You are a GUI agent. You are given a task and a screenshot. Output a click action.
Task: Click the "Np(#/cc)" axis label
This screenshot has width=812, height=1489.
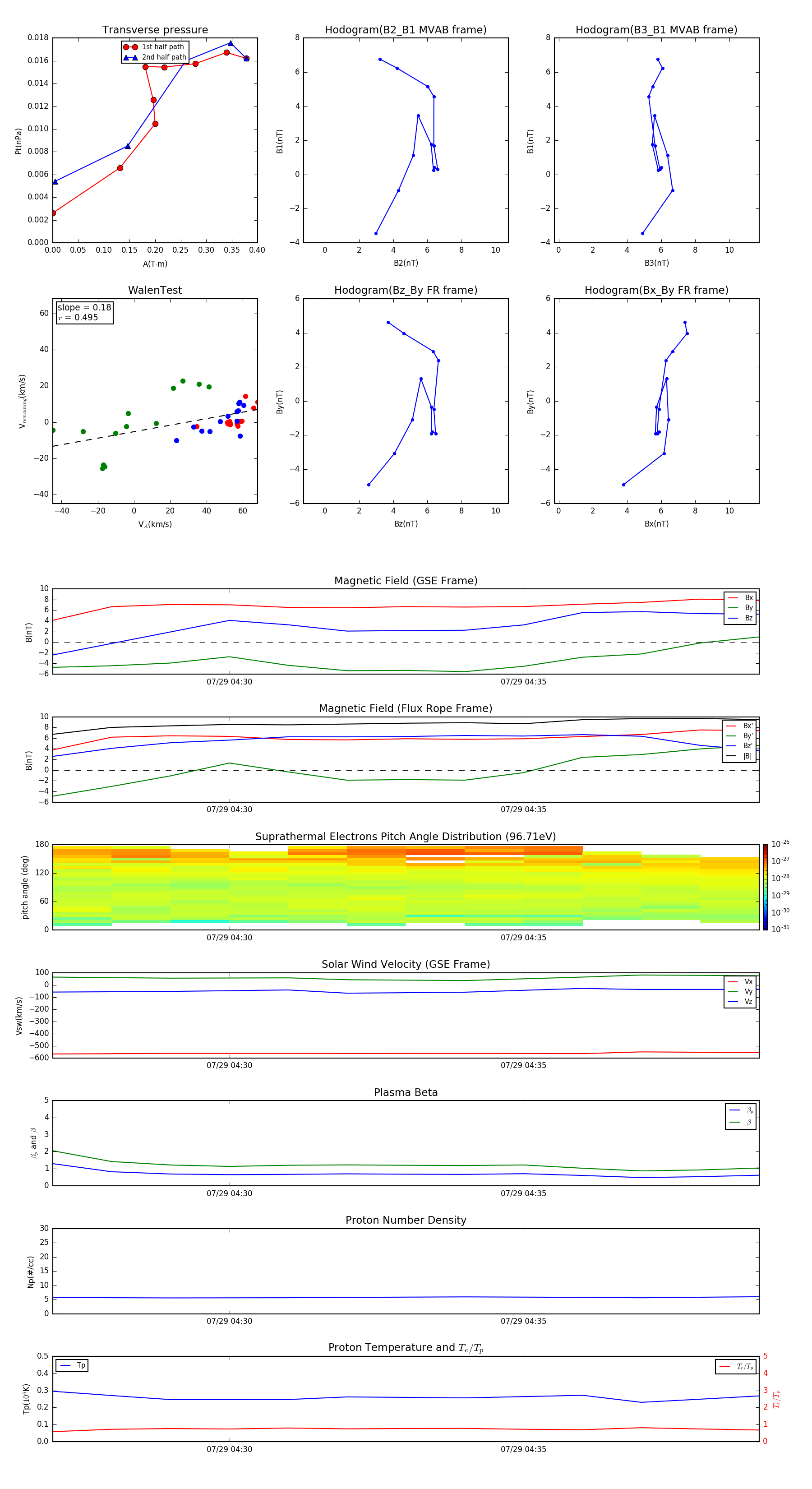[x=31, y=1272]
